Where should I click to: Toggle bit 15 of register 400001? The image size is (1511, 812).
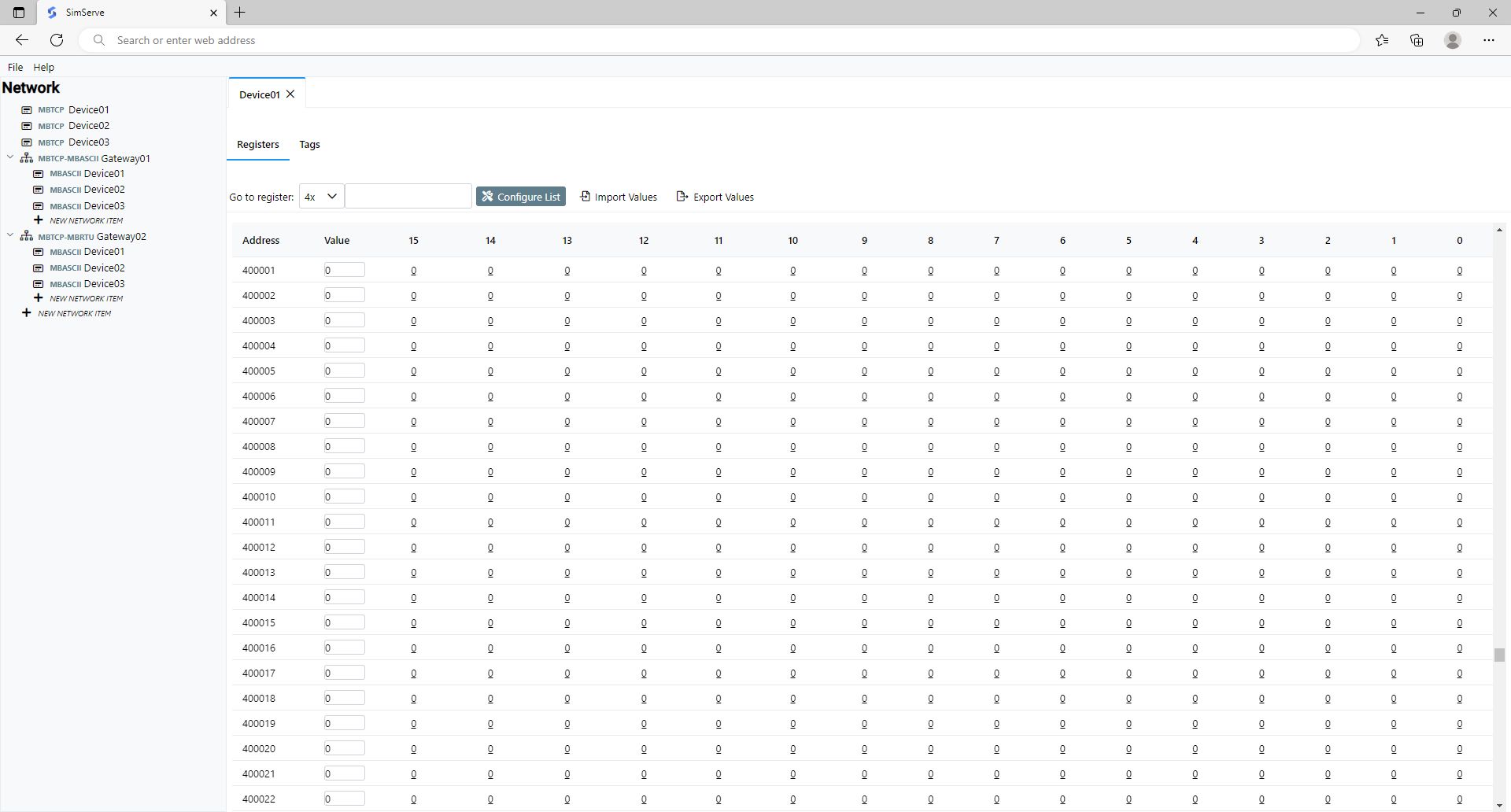(x=413, y=270)
